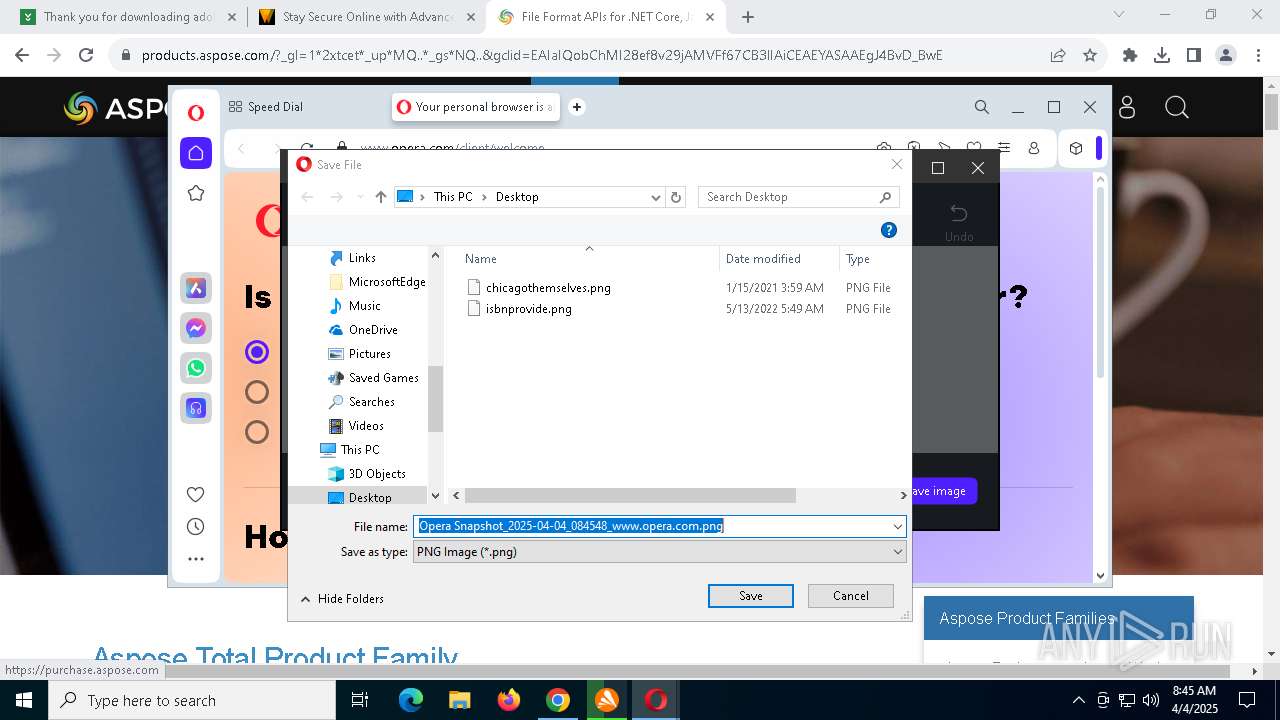Open Firefox from the taskbar
The width and height of the screenshot is (1280, 720).
point(509,700)
